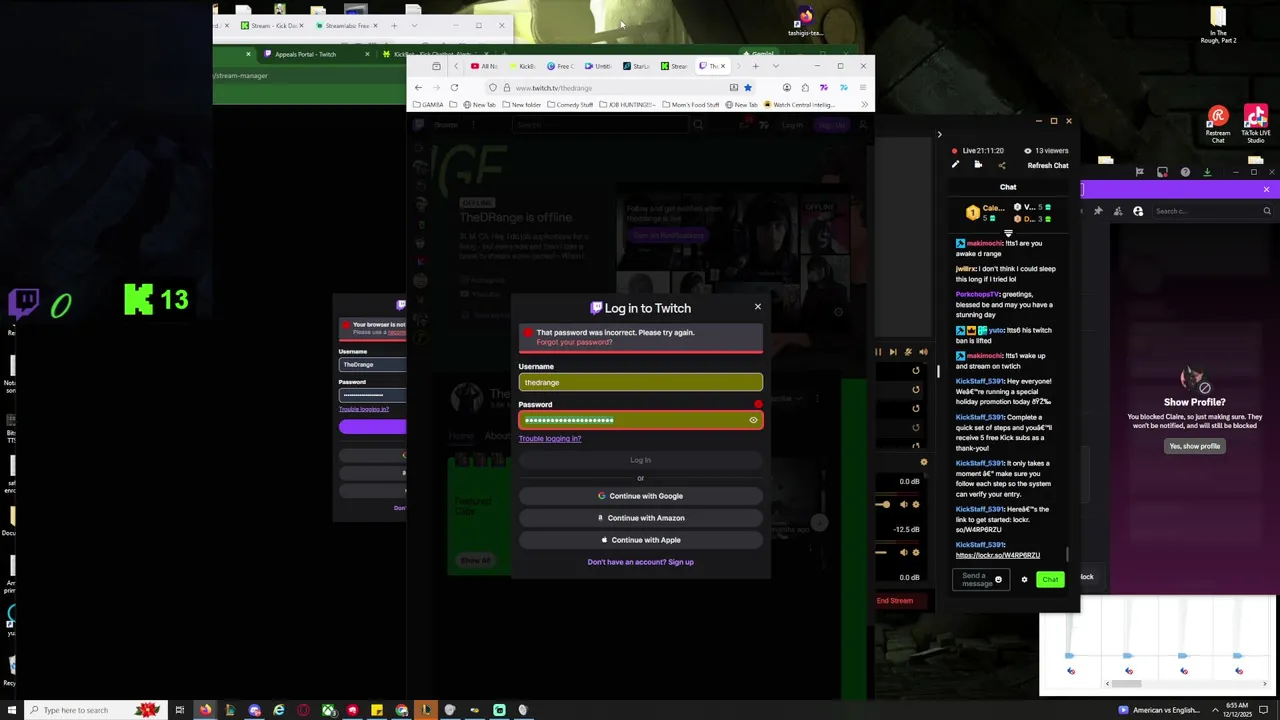Click into the masked Password field

point(640,420)
